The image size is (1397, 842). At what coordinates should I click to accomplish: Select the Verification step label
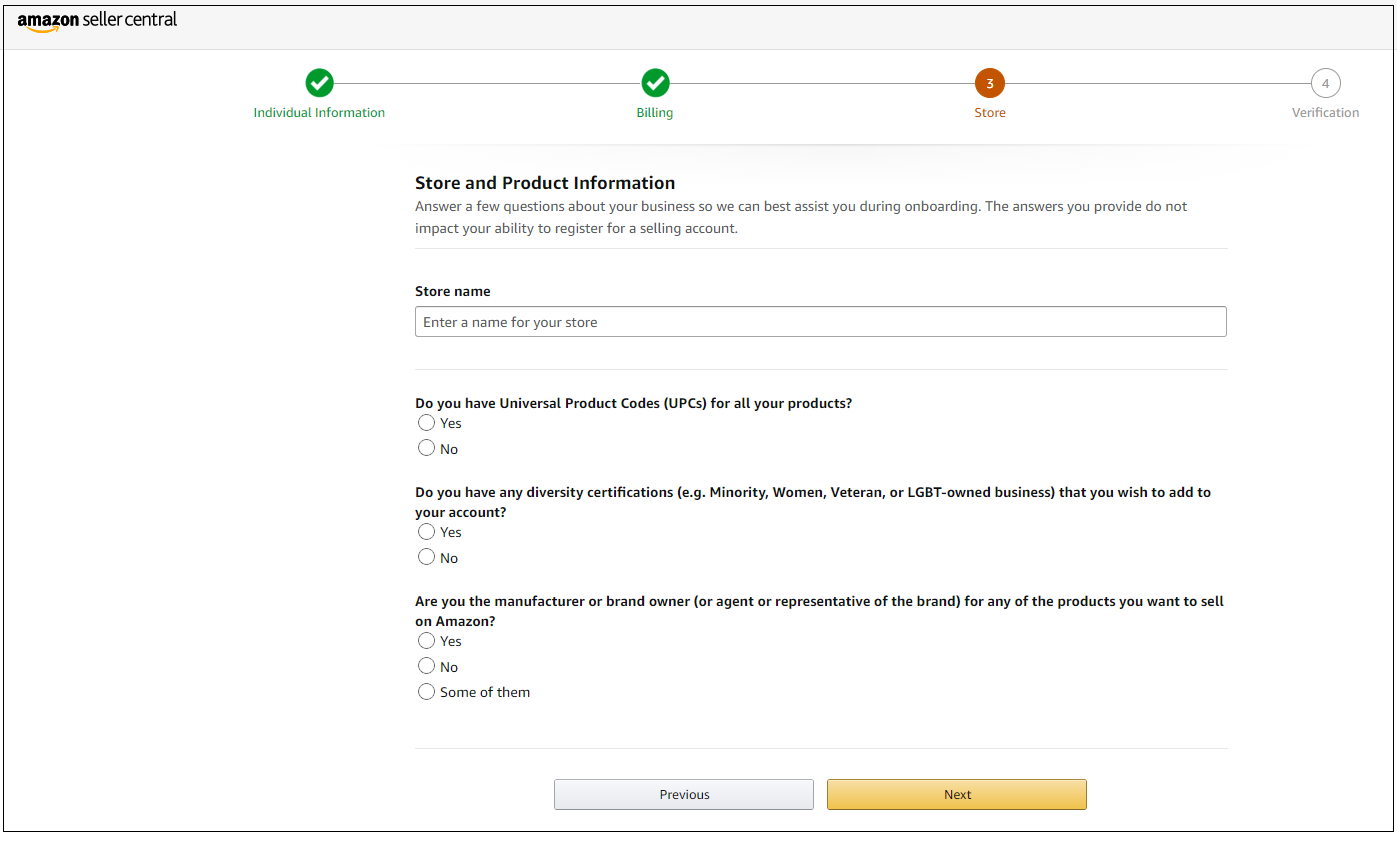(1325, 113)
